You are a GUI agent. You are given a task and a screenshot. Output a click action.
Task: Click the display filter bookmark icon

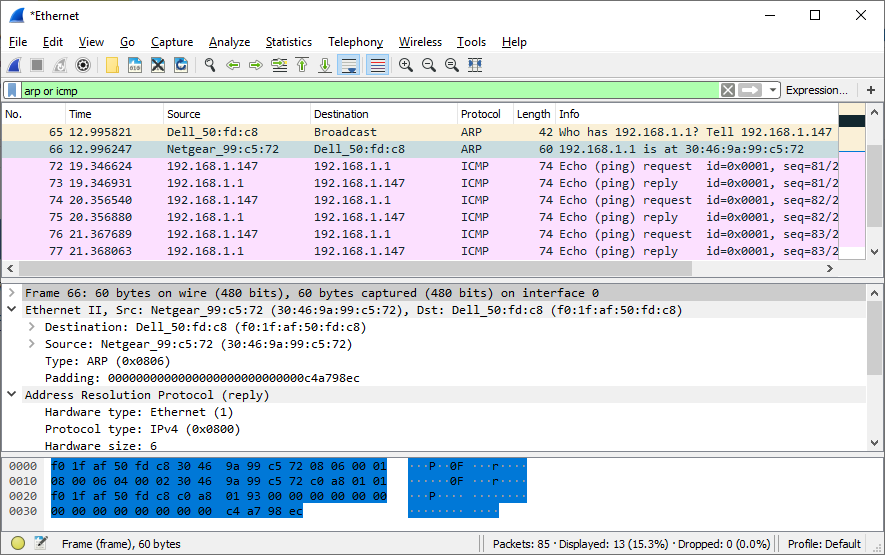click(x=12, y=90)
